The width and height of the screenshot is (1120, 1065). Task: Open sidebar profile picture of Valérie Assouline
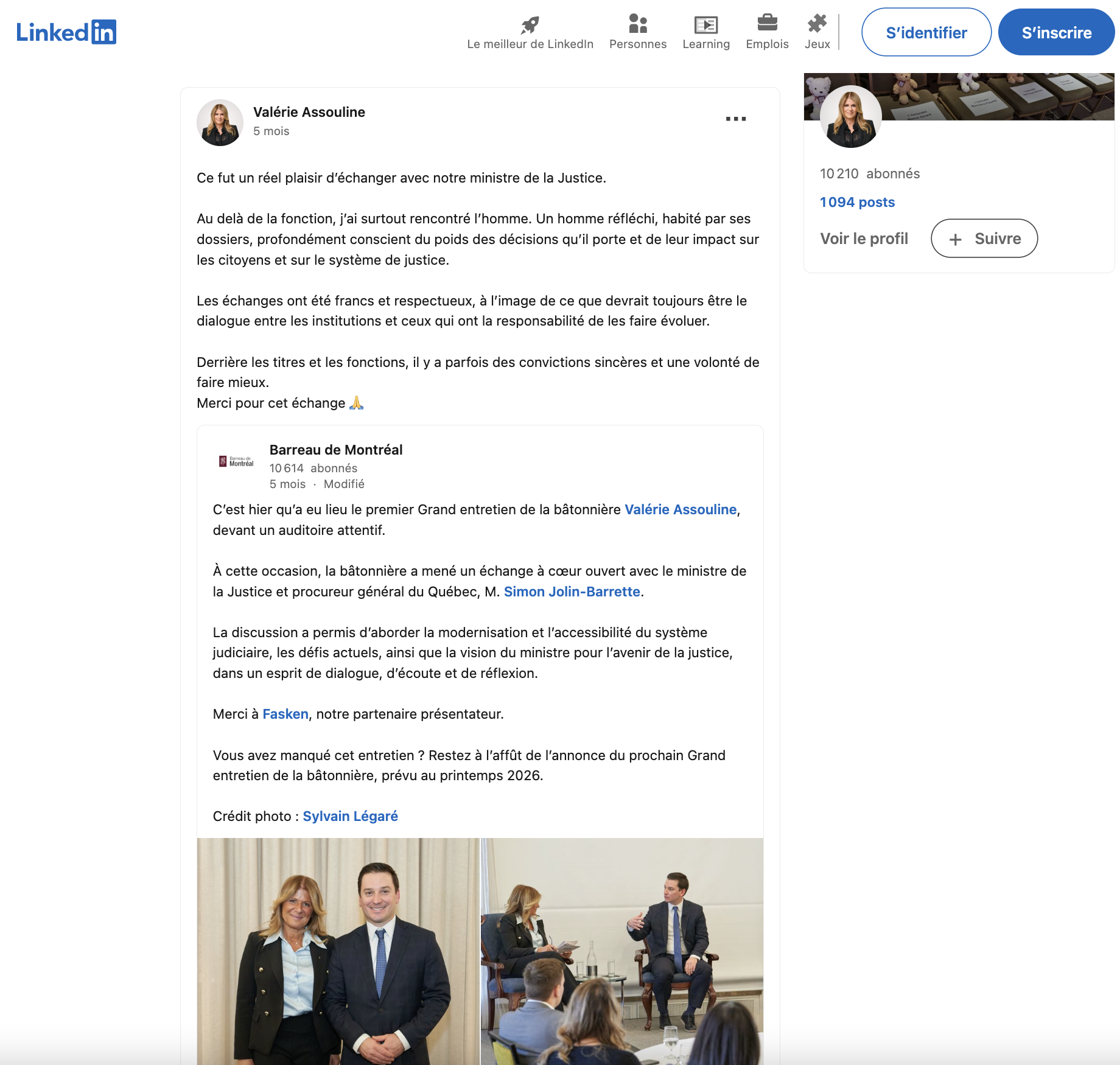(850, 116)
